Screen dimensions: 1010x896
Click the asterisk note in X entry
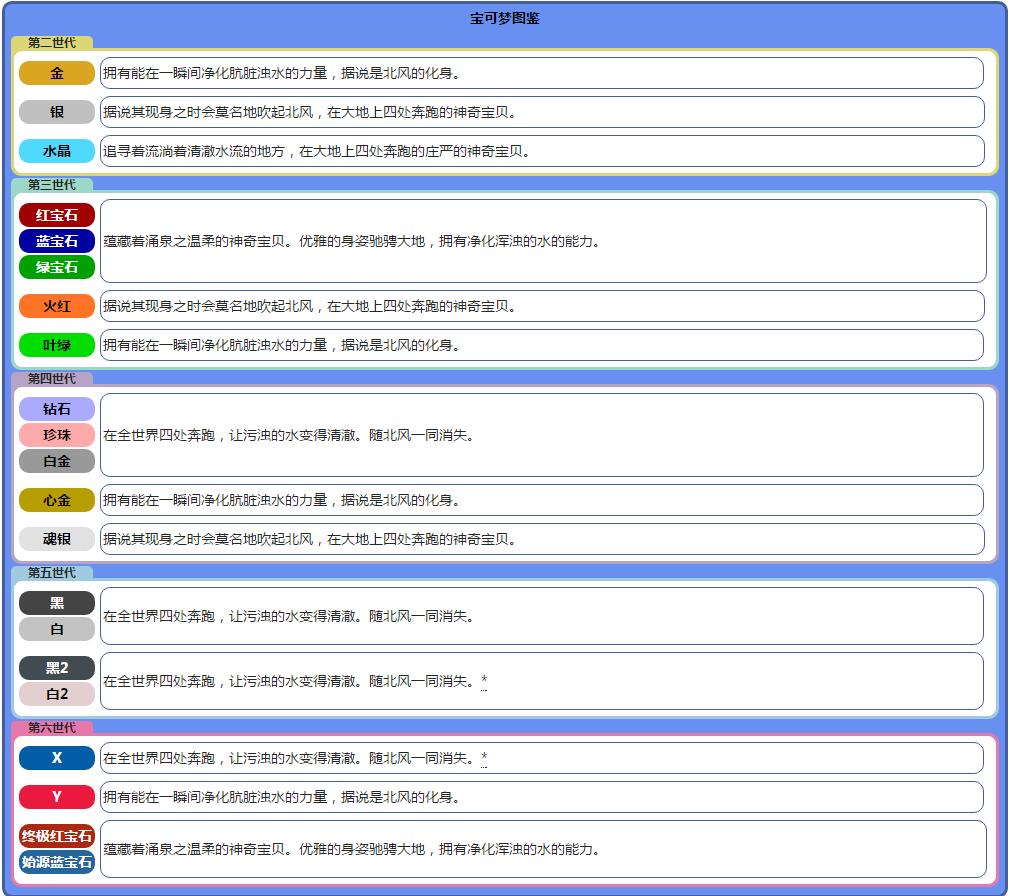coord(484,758)
